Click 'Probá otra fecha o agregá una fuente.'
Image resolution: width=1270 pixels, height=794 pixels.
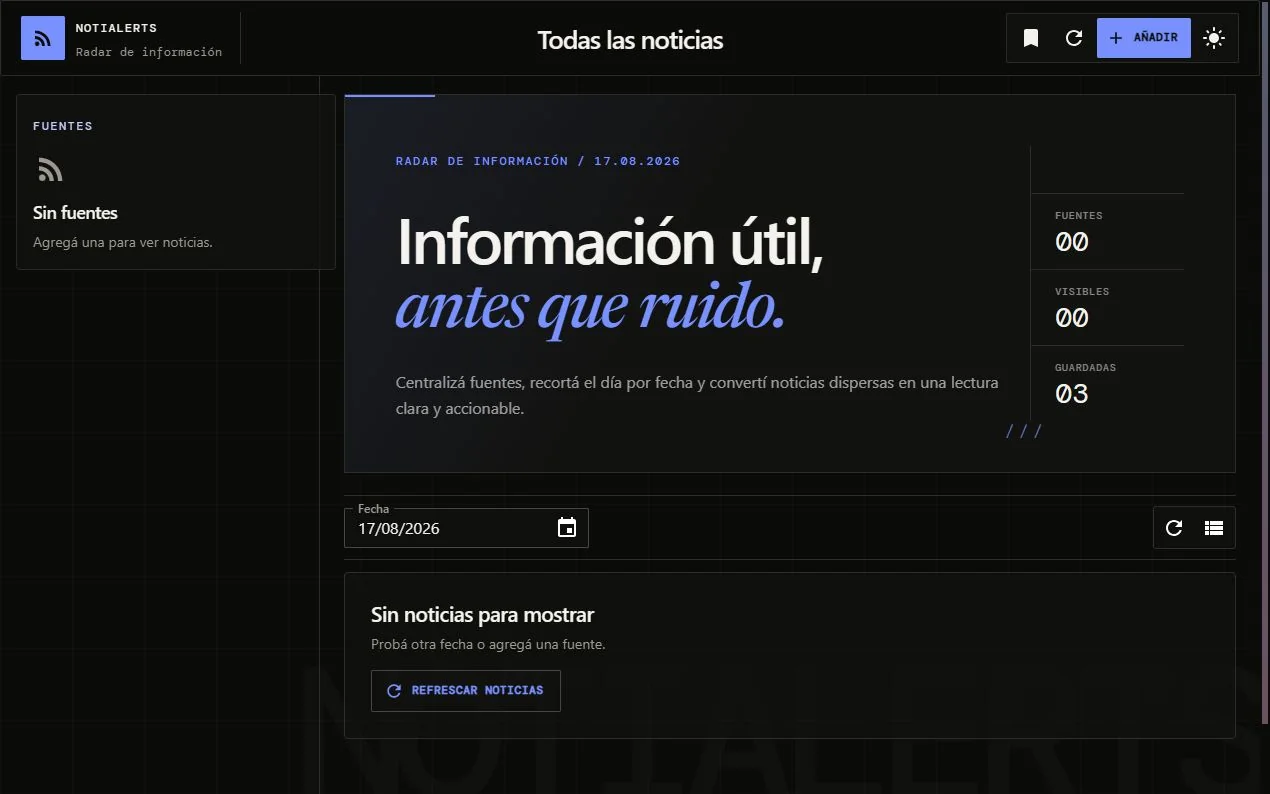488,644
